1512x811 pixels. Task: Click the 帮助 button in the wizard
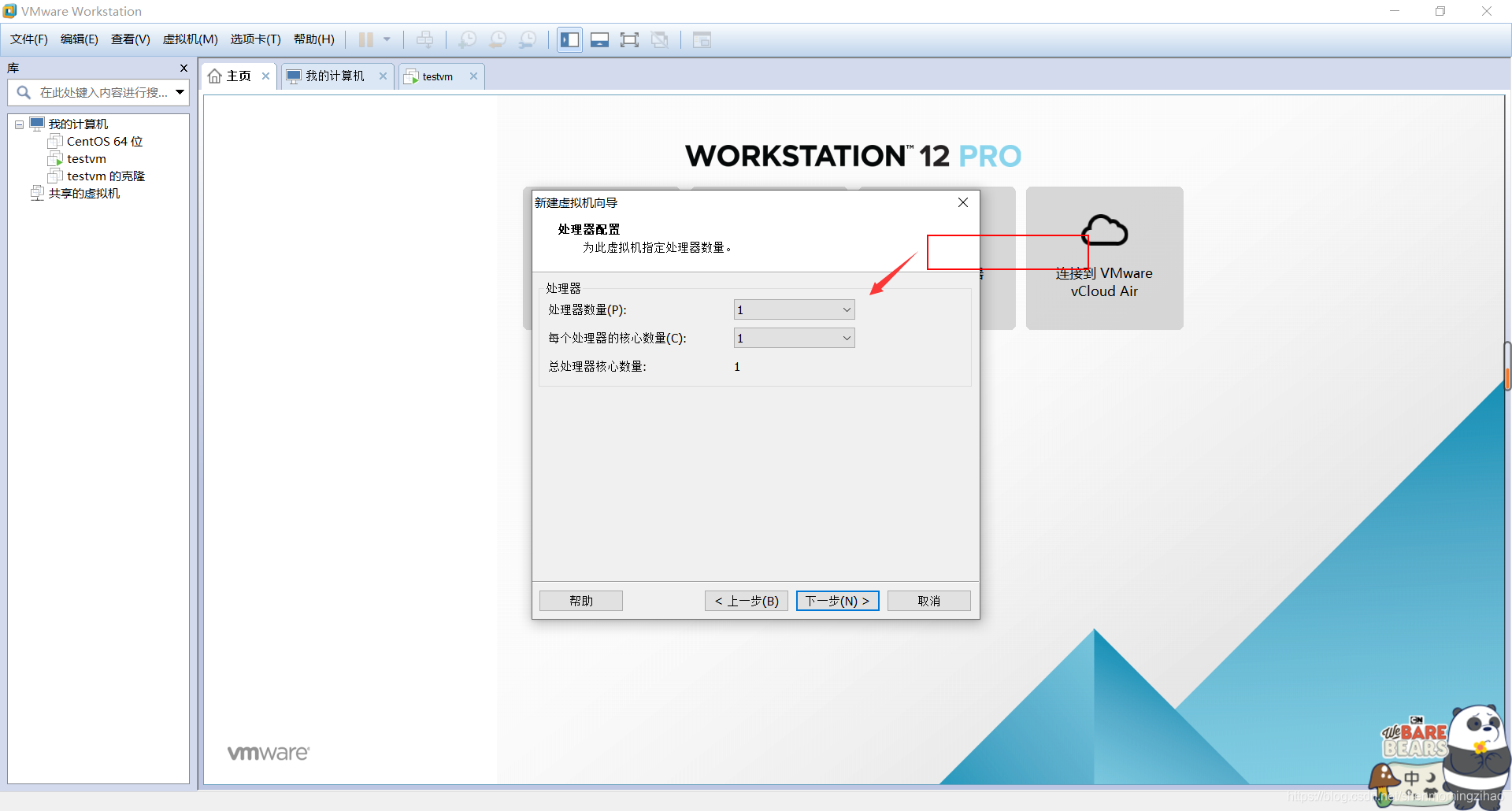coord(581,601)
